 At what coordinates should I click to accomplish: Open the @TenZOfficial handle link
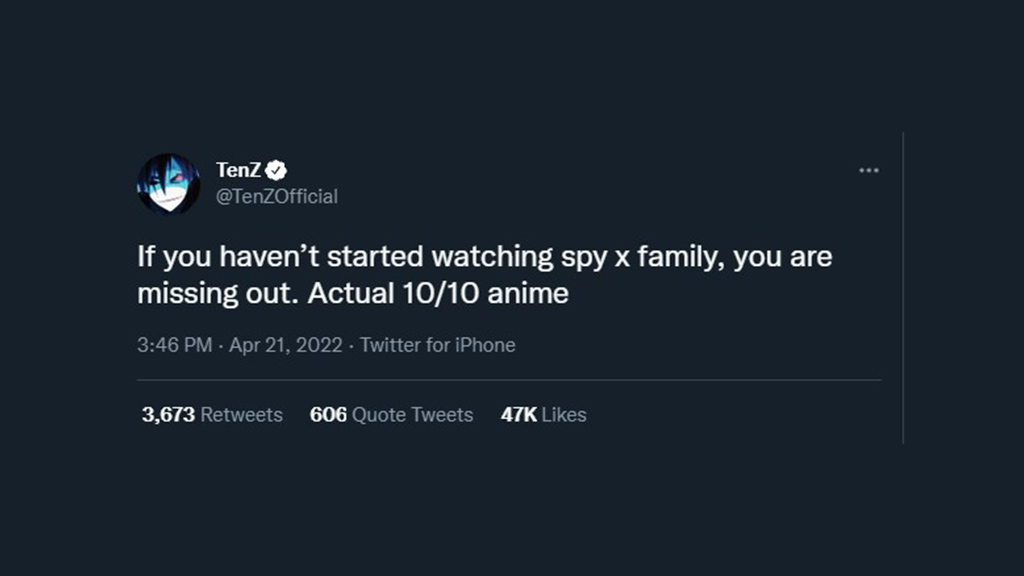coord(277,196)
